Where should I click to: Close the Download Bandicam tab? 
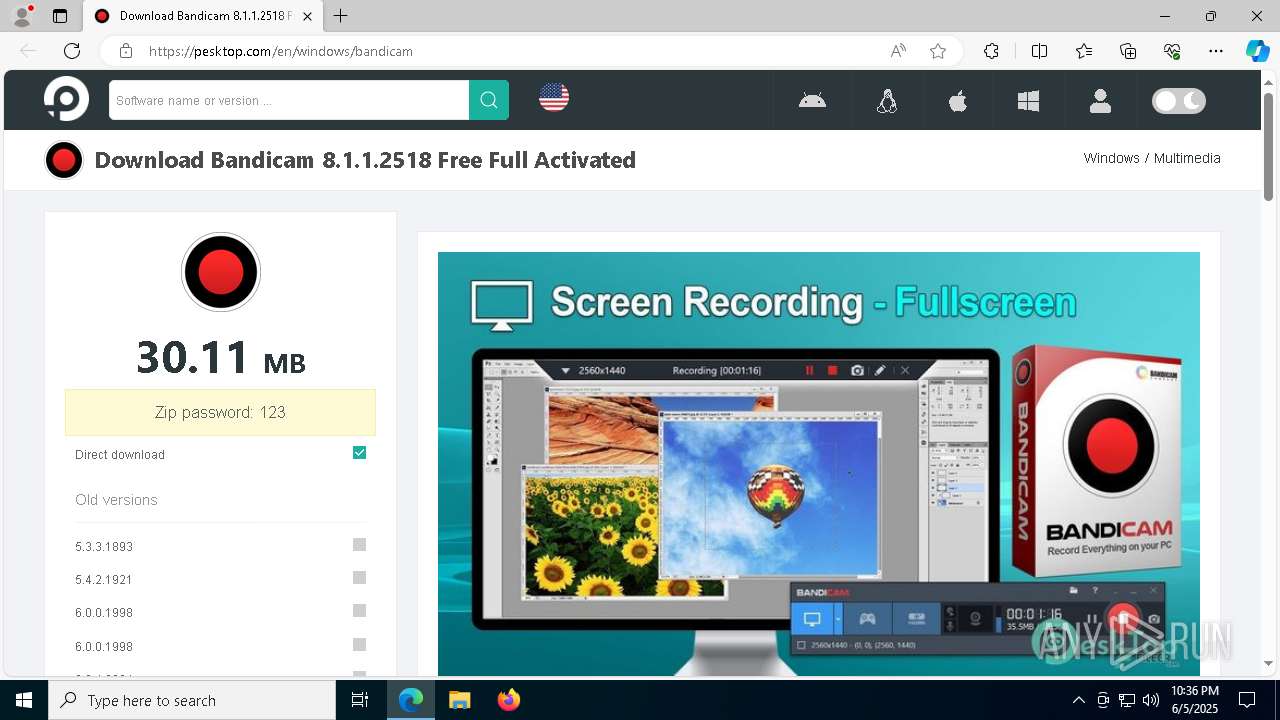307,16
